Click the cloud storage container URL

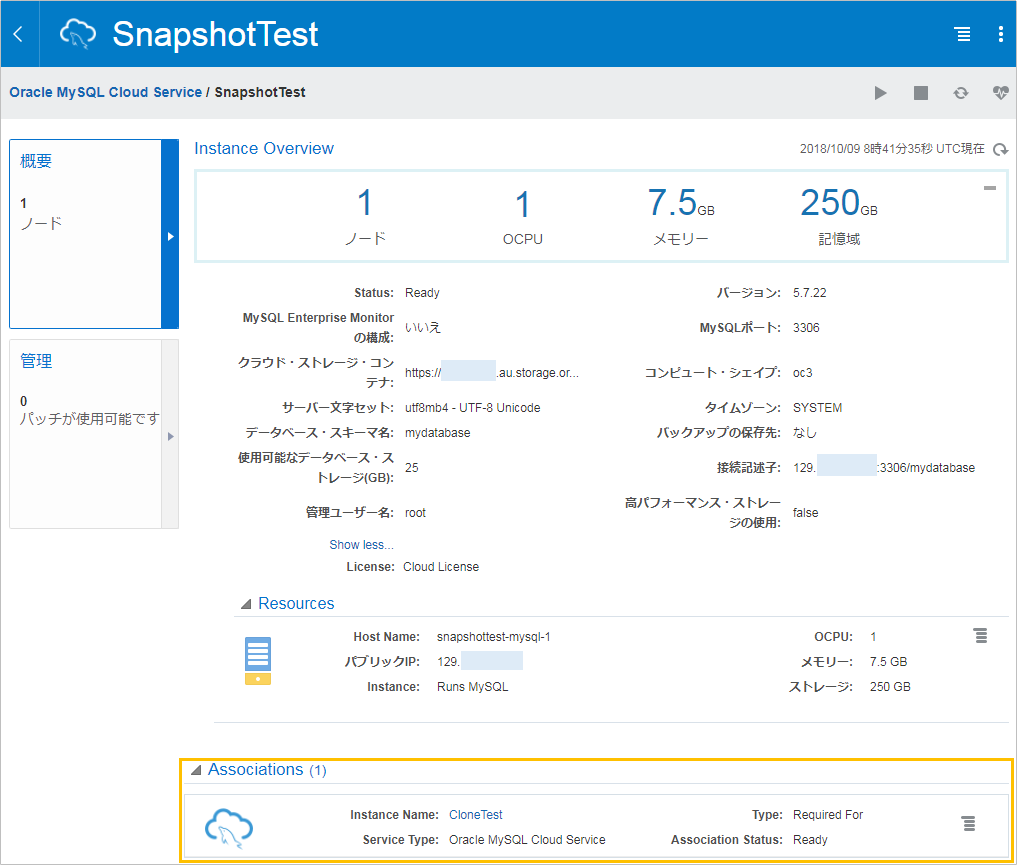pos(492,372)
